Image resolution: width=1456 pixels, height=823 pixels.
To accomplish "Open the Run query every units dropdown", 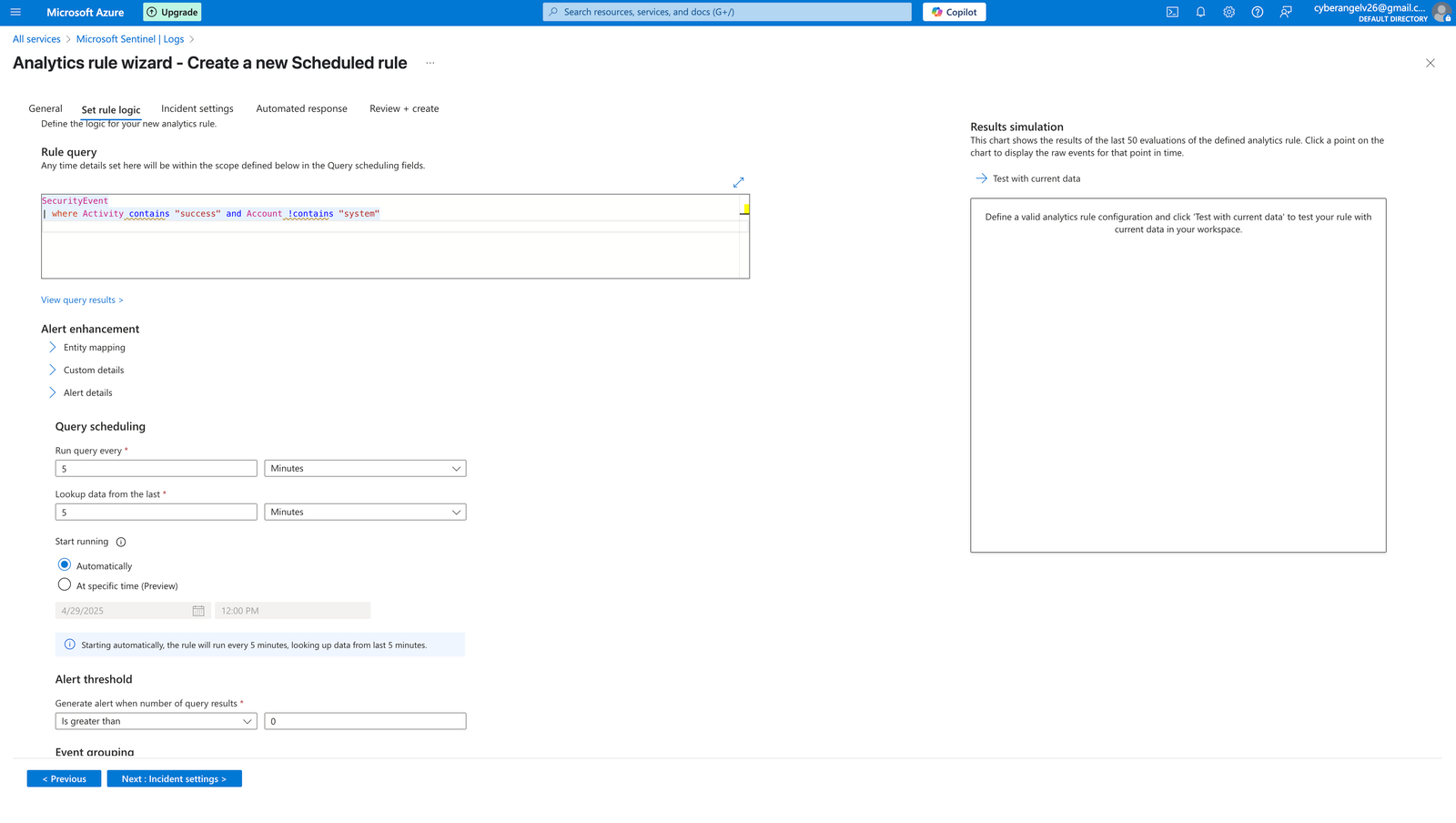I will 365,468.
